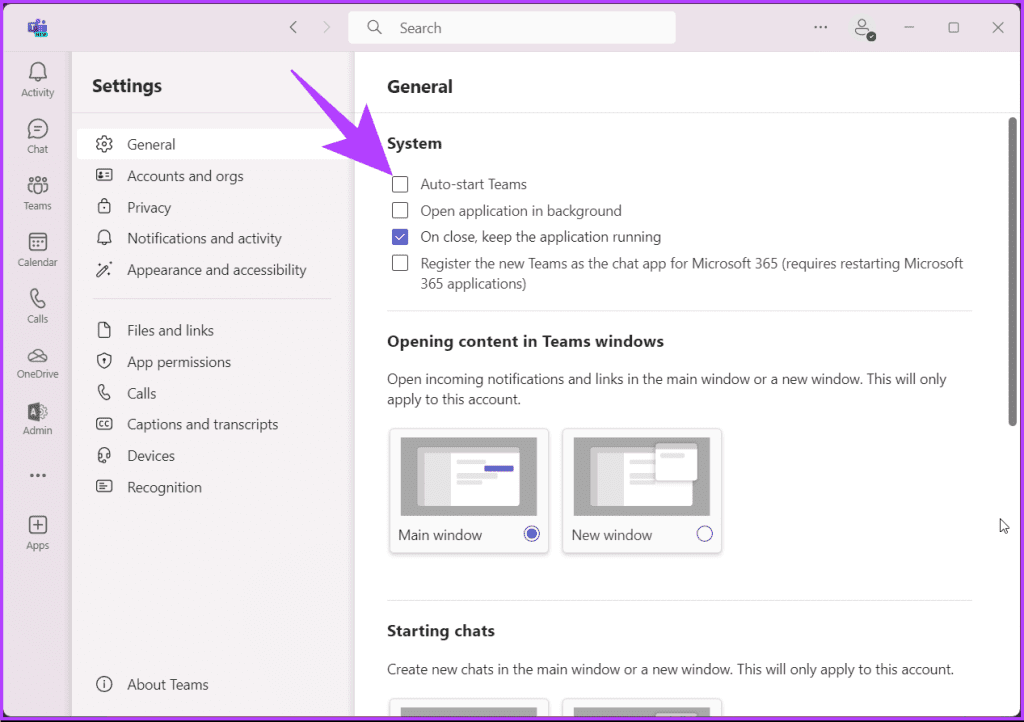Open About Teams
This screenshot has width=1024, height=722.
(x=167, y=684)
